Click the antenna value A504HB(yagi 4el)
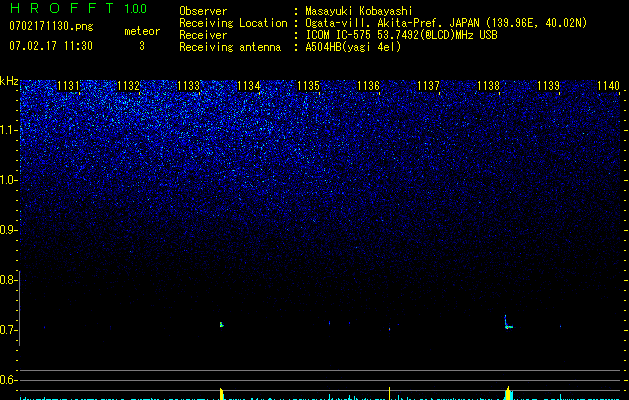This screenshot has height=400, width=629. 353,47
